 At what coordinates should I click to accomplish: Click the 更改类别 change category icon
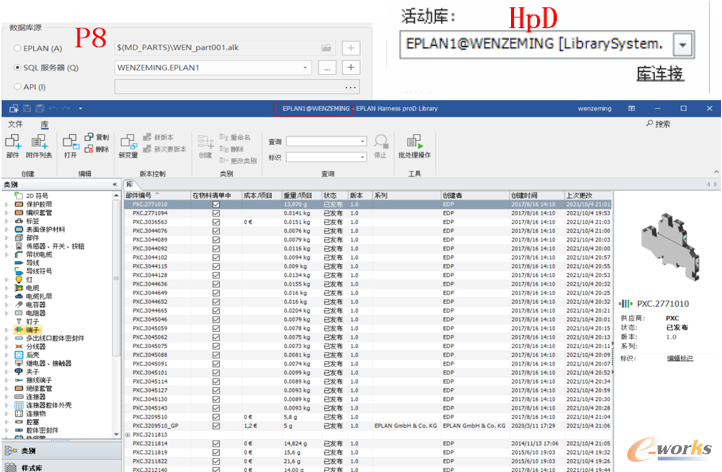point(224,160)
